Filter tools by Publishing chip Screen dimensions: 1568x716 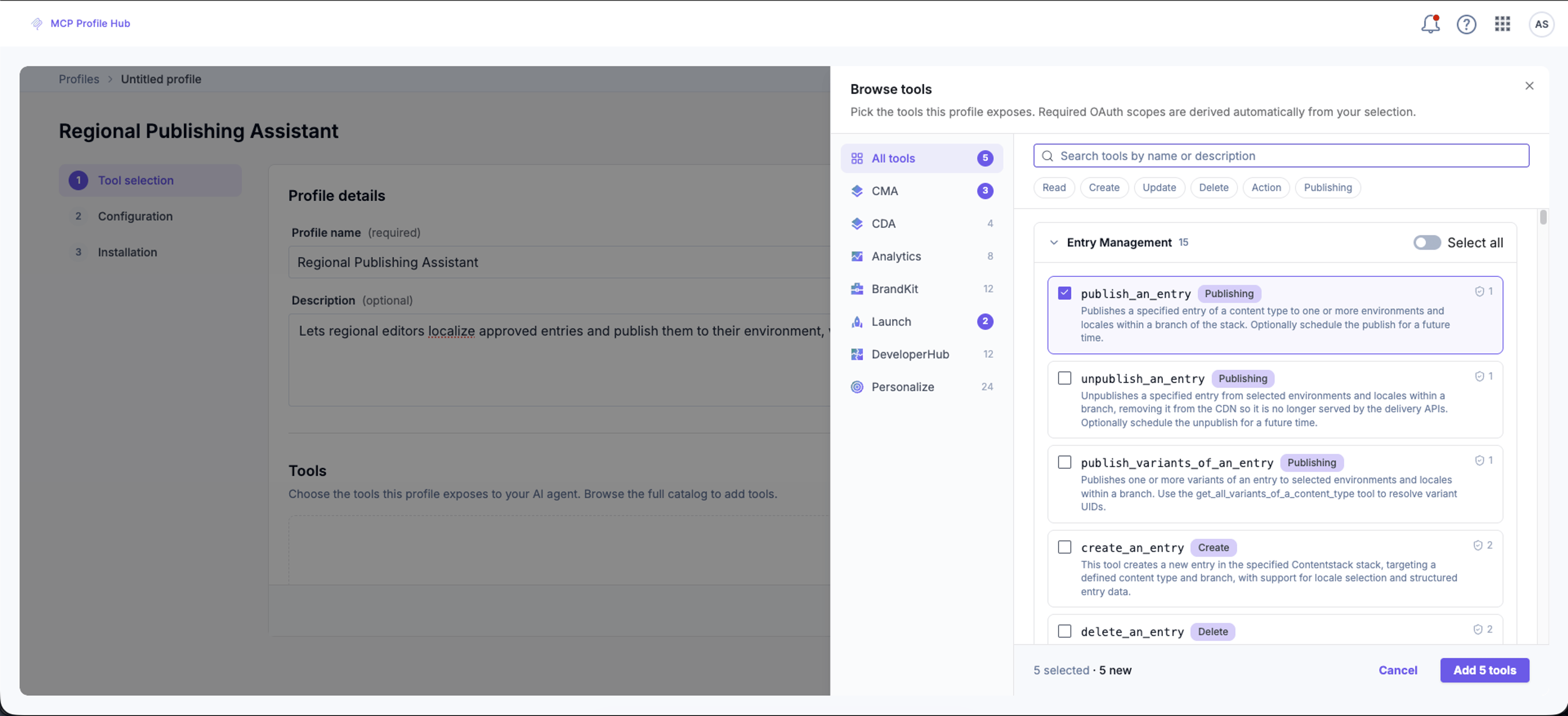coord(1327,187)
